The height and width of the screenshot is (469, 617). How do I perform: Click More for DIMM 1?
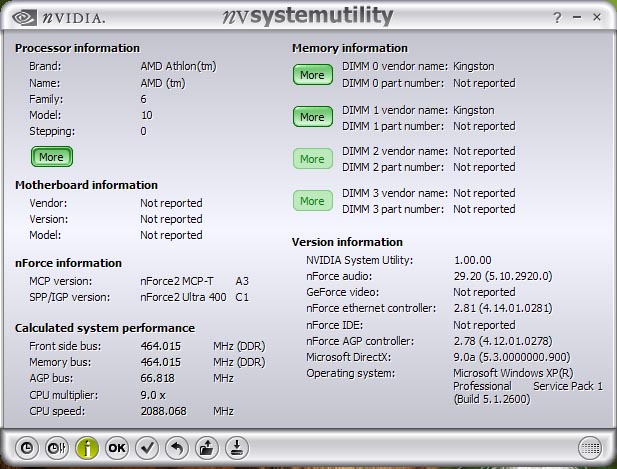coord(313,117)
